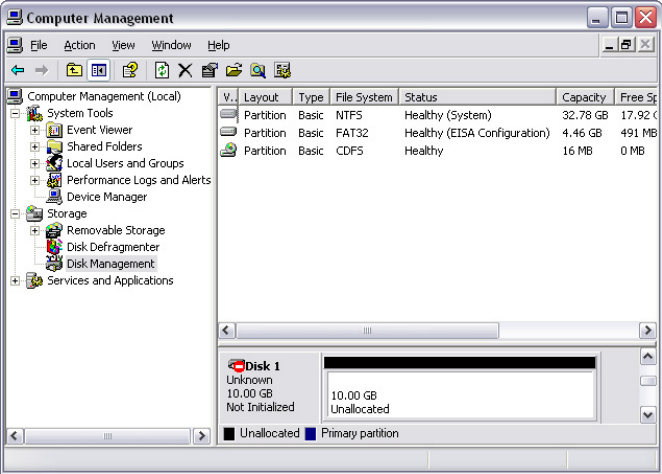This screenshot has height=474, width=662.
Task: Open the Action menu
Action: click(x=80, y=45)
